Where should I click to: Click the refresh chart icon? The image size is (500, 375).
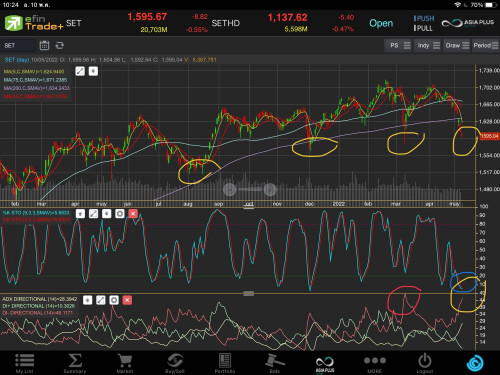click(x=60, y=45)
